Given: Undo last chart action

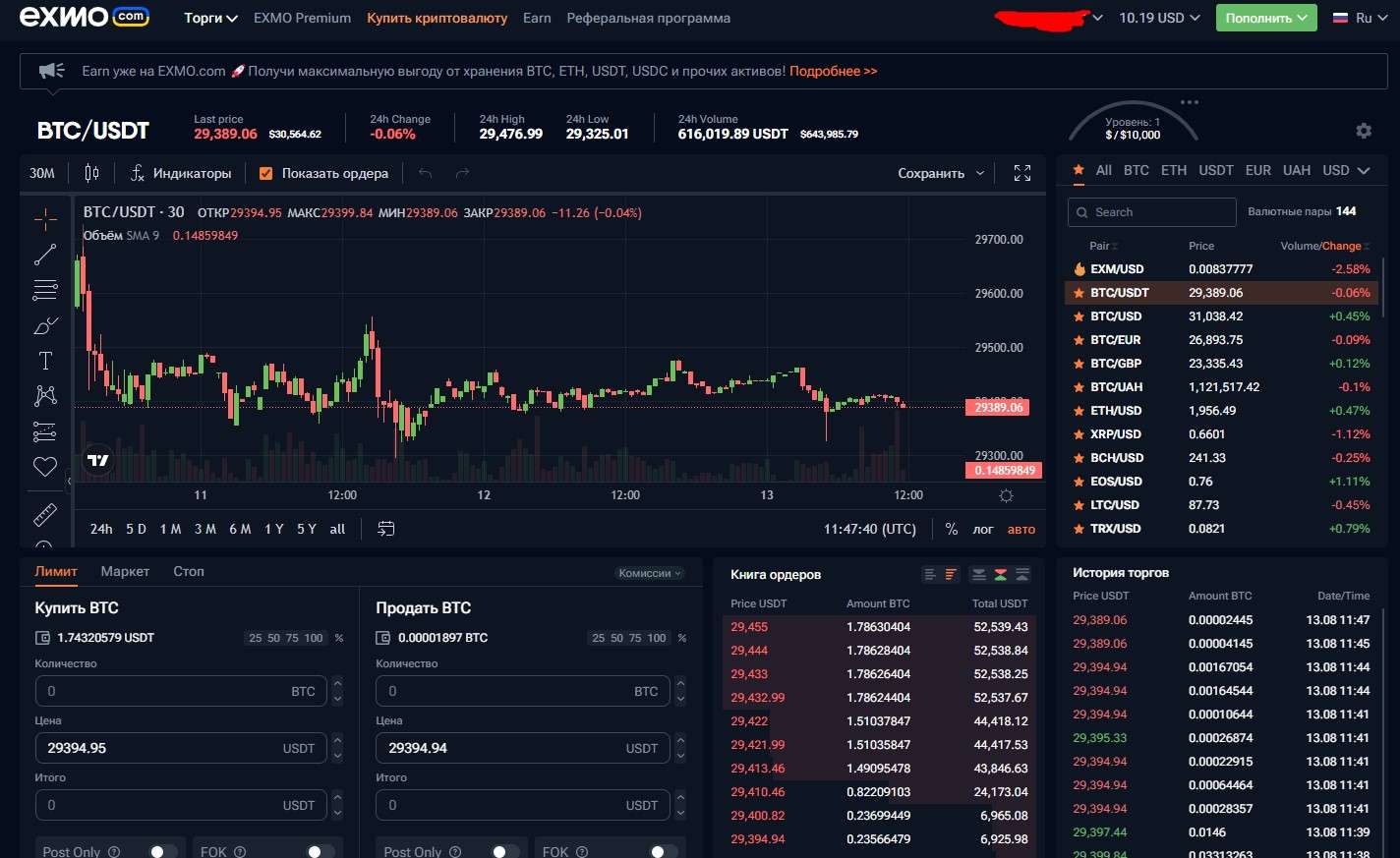Looking at the screenshot, I should coord(426,173).
